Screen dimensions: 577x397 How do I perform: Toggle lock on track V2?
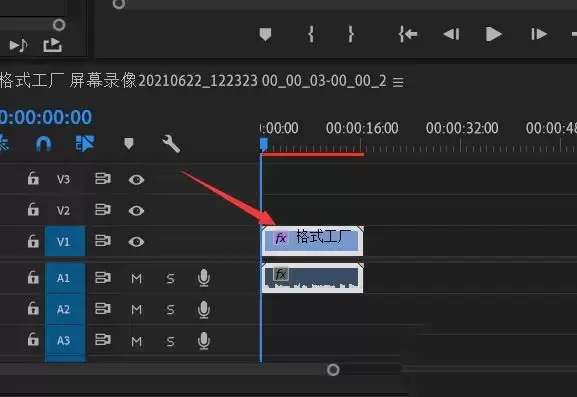click(33, 209)
